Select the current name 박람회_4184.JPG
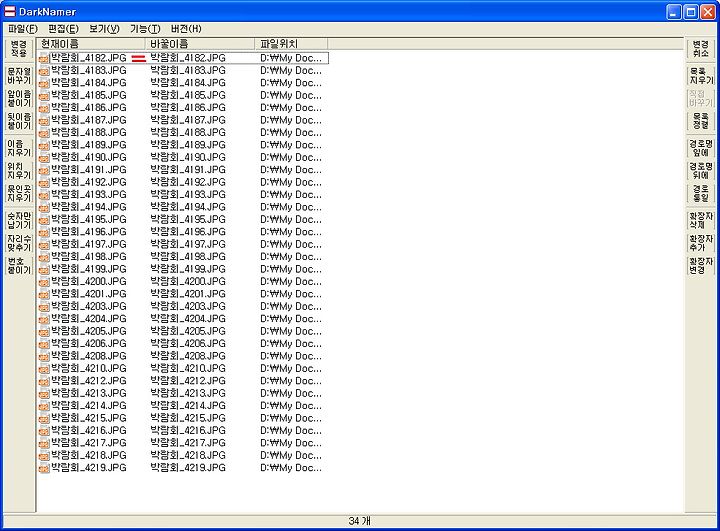Image resolution: width=720 pixels, height=531 pixels. pyautogui.click(x=88, y=83)
